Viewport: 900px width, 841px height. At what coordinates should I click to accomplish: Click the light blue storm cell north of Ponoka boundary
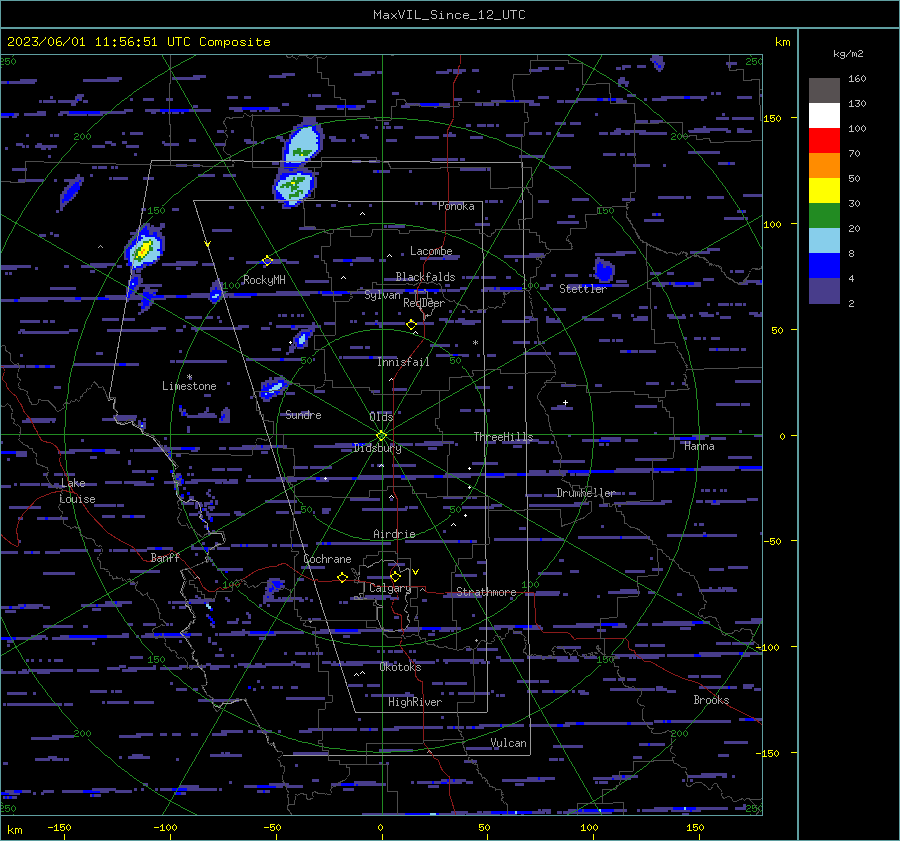tap(302, 143)
